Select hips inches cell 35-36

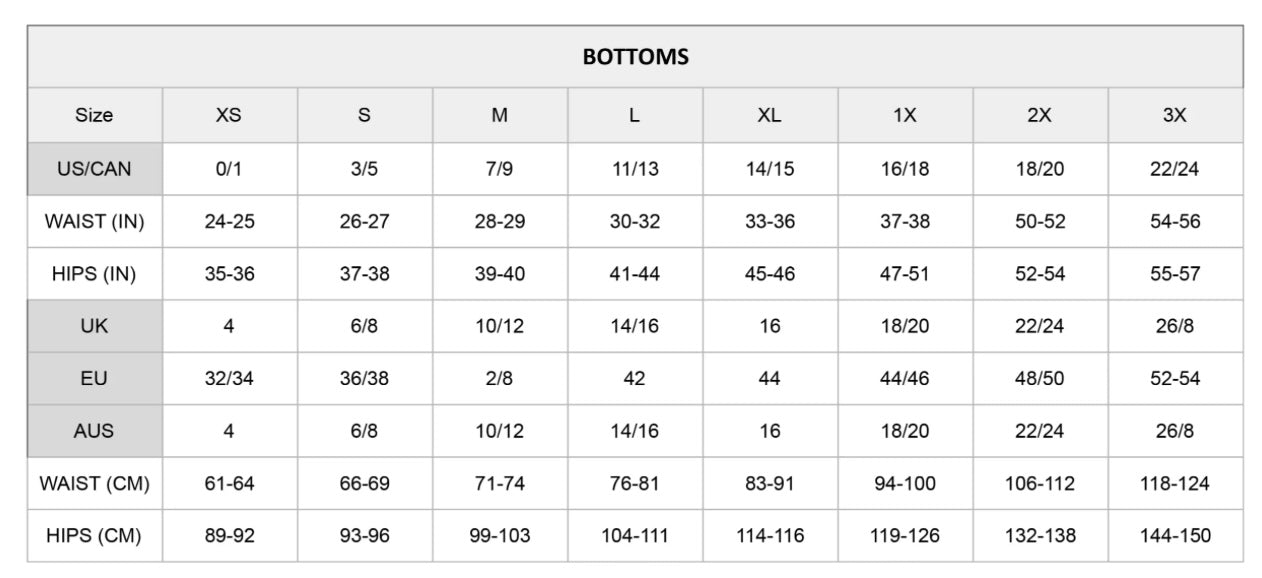click(x=229, y=274)
